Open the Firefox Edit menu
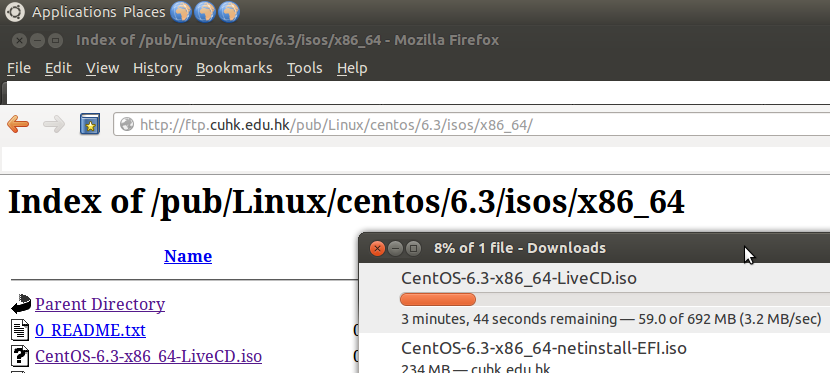This screenshot has height=373, width=830. [58, 68]
